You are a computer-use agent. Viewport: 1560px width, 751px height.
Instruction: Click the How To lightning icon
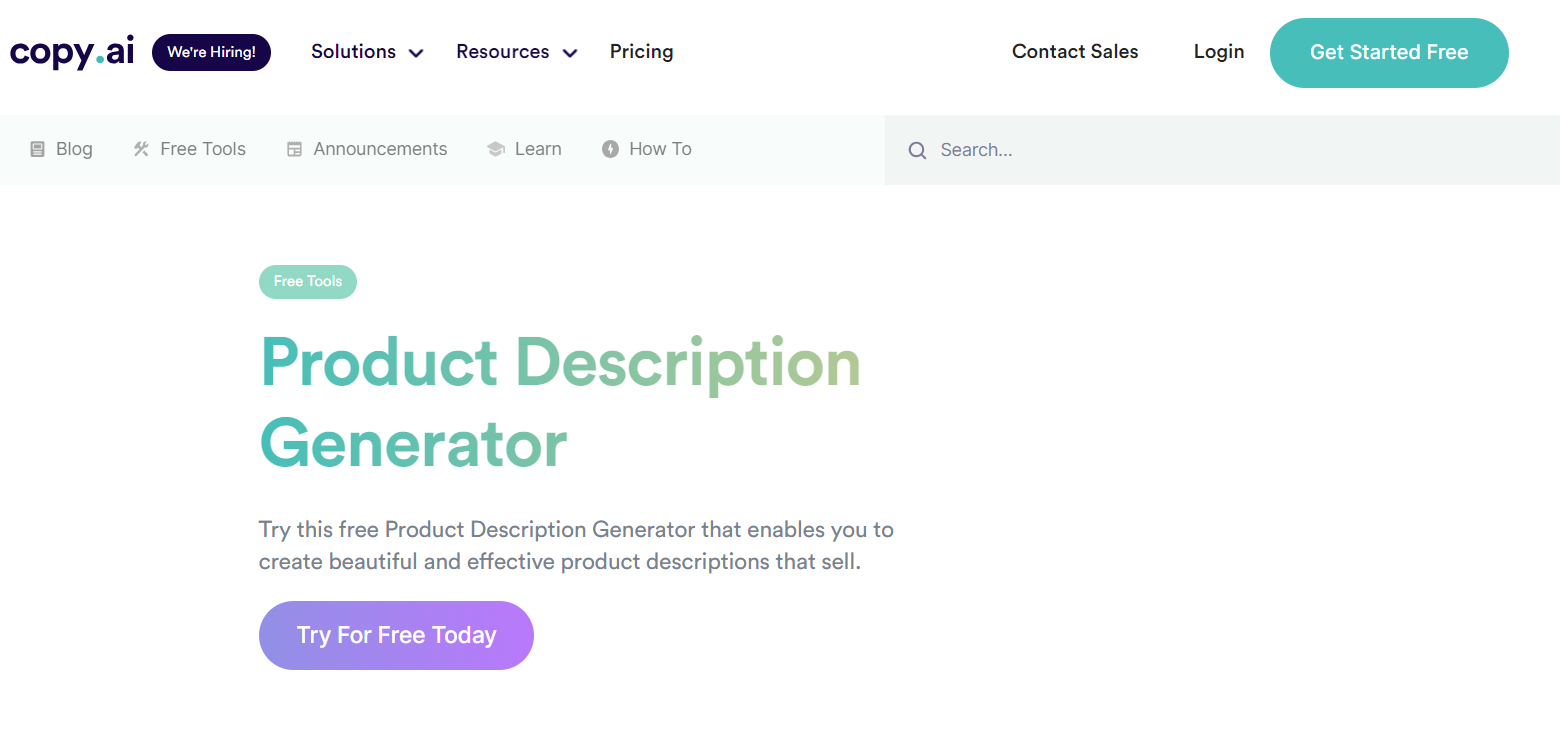pos(610,149)
